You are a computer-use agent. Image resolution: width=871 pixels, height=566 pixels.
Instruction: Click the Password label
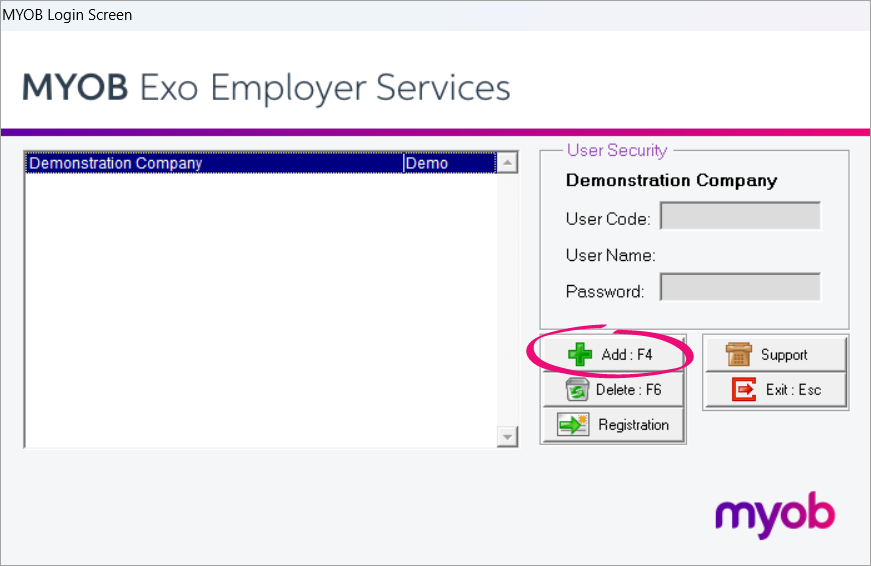pos(605,292)
